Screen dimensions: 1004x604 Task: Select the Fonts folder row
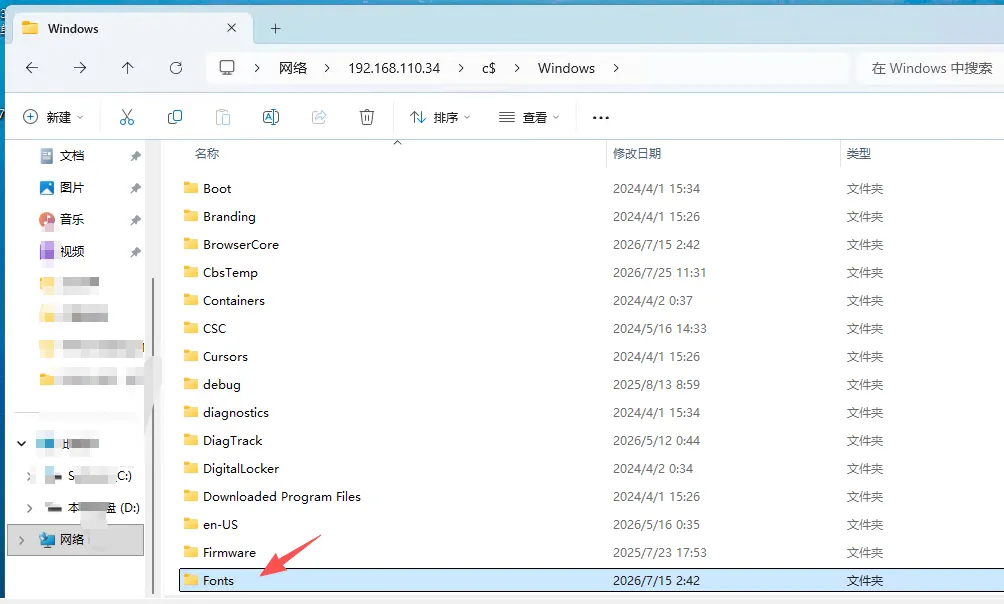point(591,580)
